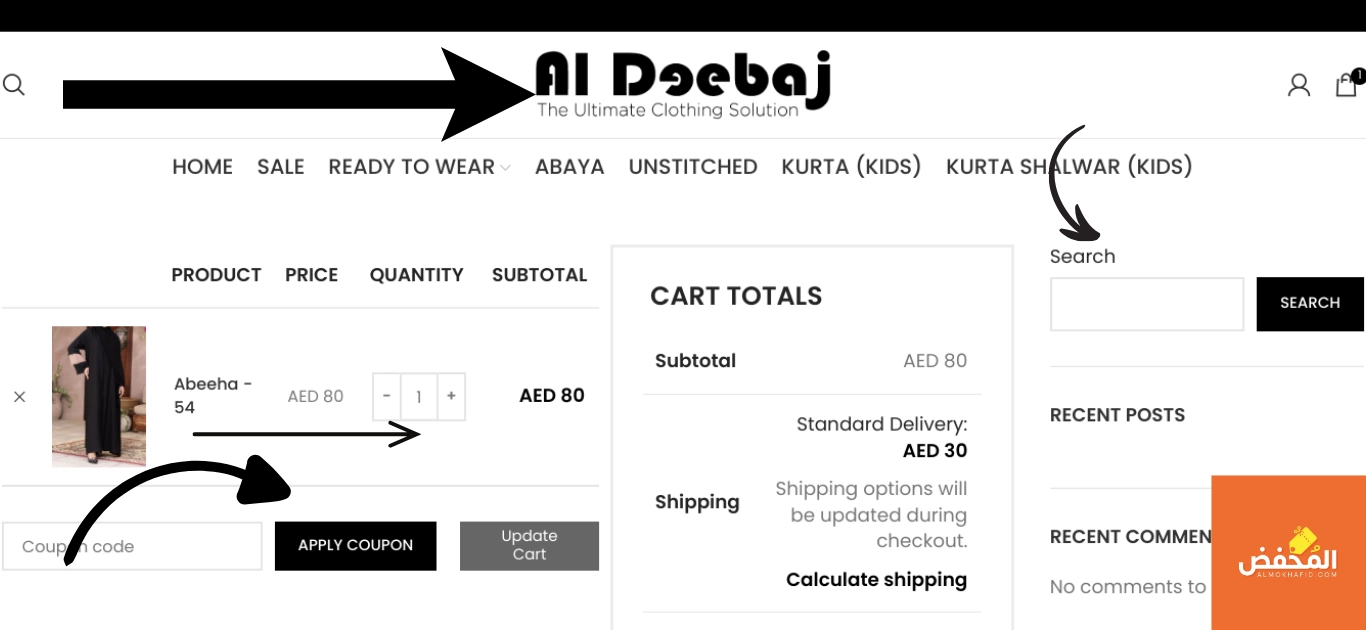
Task: Click the Almokhafid orange badge
Action: (x=1288, y=552)
